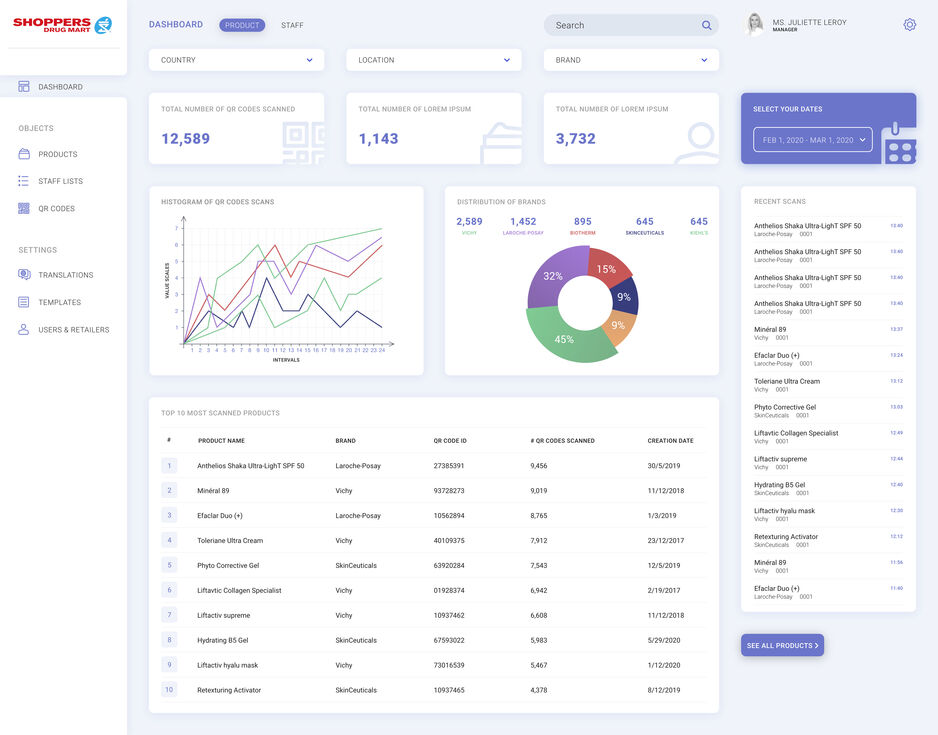This screenshot has width=938, height=735.
Task: Click the Staff Lists sidebar icon
Action: (x=24, y=181)
